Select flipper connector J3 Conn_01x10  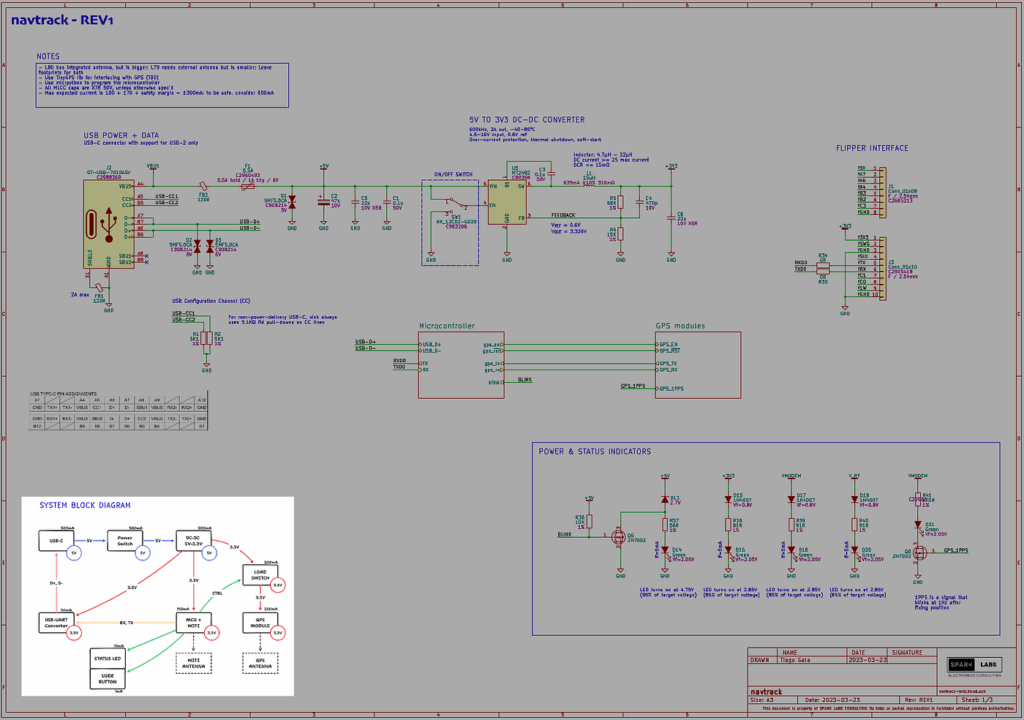pyautogui.click(x=882, y=269)
